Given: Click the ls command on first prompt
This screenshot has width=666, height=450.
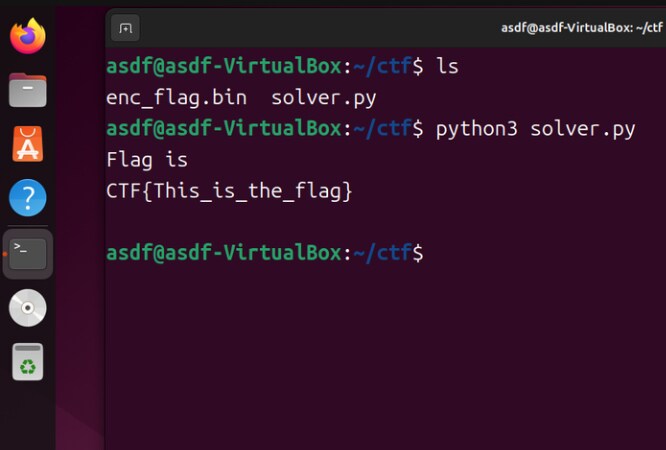Looking at the screenshot, I should pos(447,67).
